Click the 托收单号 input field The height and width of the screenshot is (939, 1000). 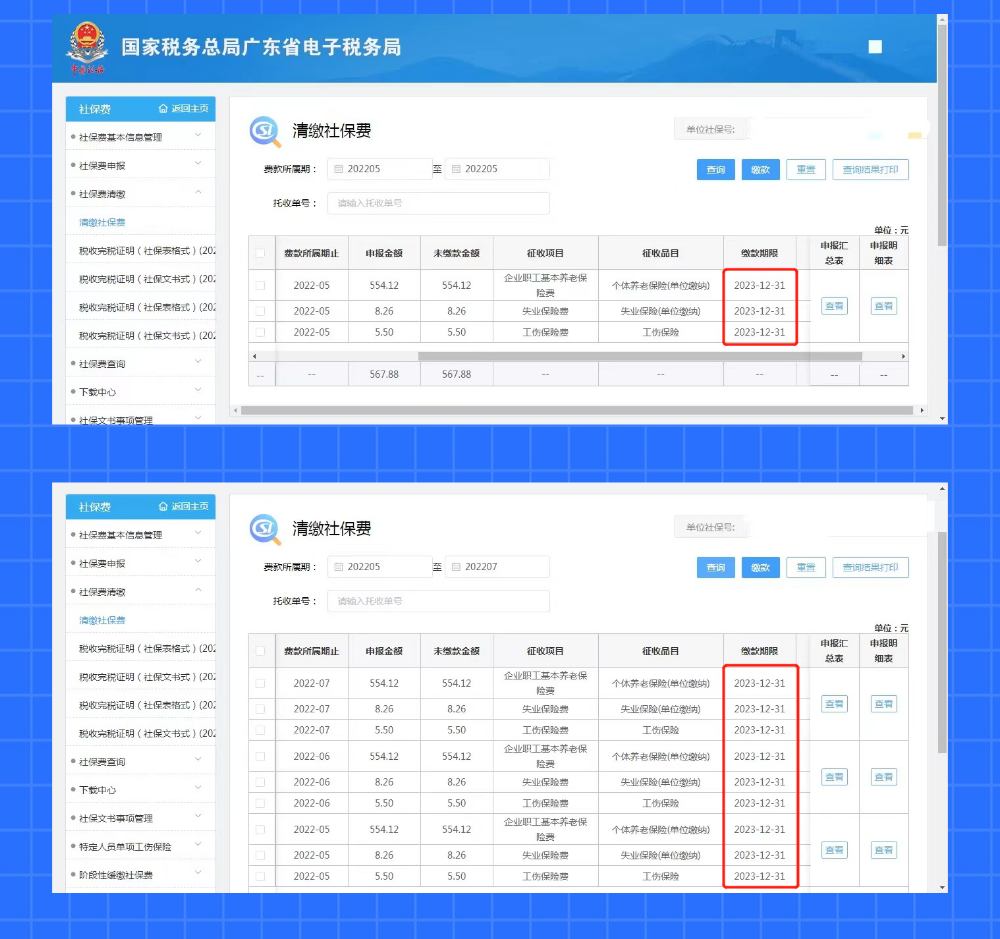[438, 203]
